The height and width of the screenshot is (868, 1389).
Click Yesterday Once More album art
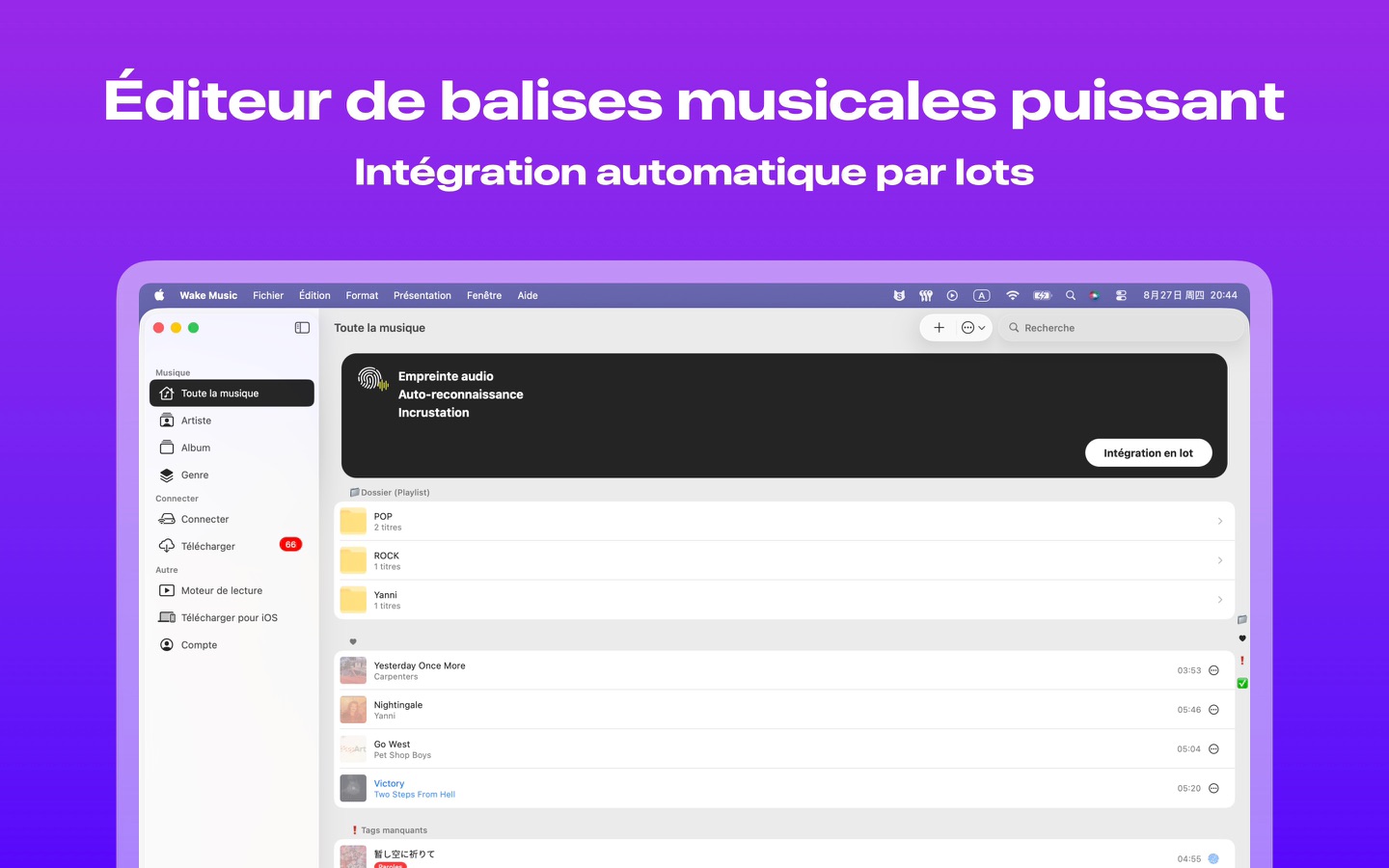click(353, 670)
